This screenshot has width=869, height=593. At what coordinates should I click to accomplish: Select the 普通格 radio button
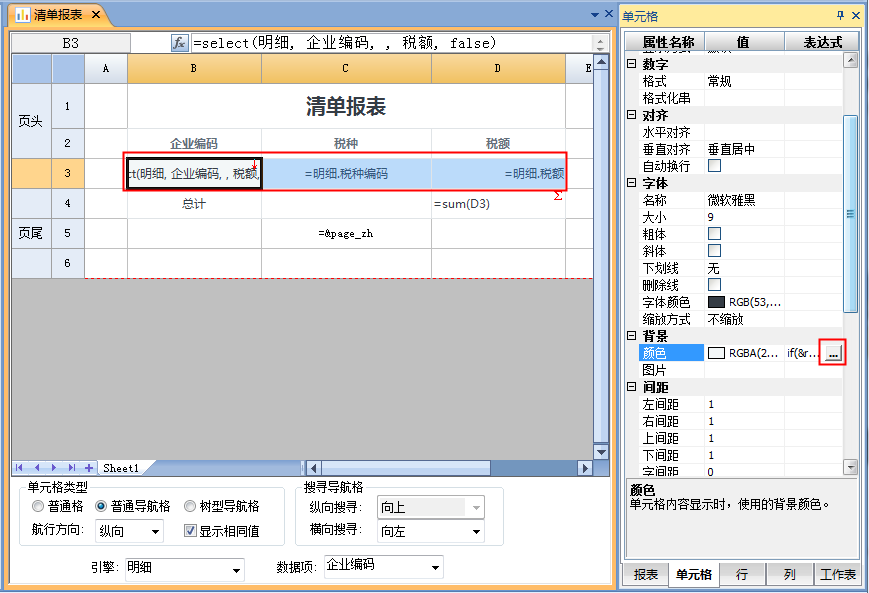click(37, 507)
